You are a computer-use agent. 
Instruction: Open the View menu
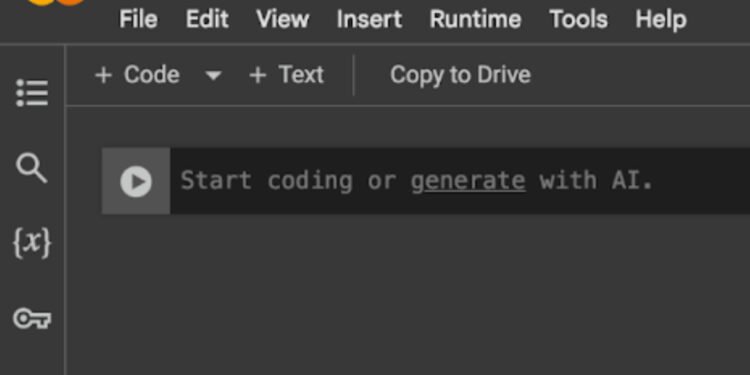point(283,20)
